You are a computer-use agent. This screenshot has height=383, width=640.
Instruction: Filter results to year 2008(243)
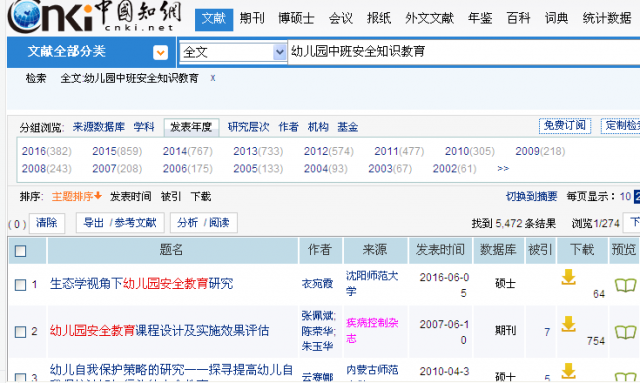point(47,168)
